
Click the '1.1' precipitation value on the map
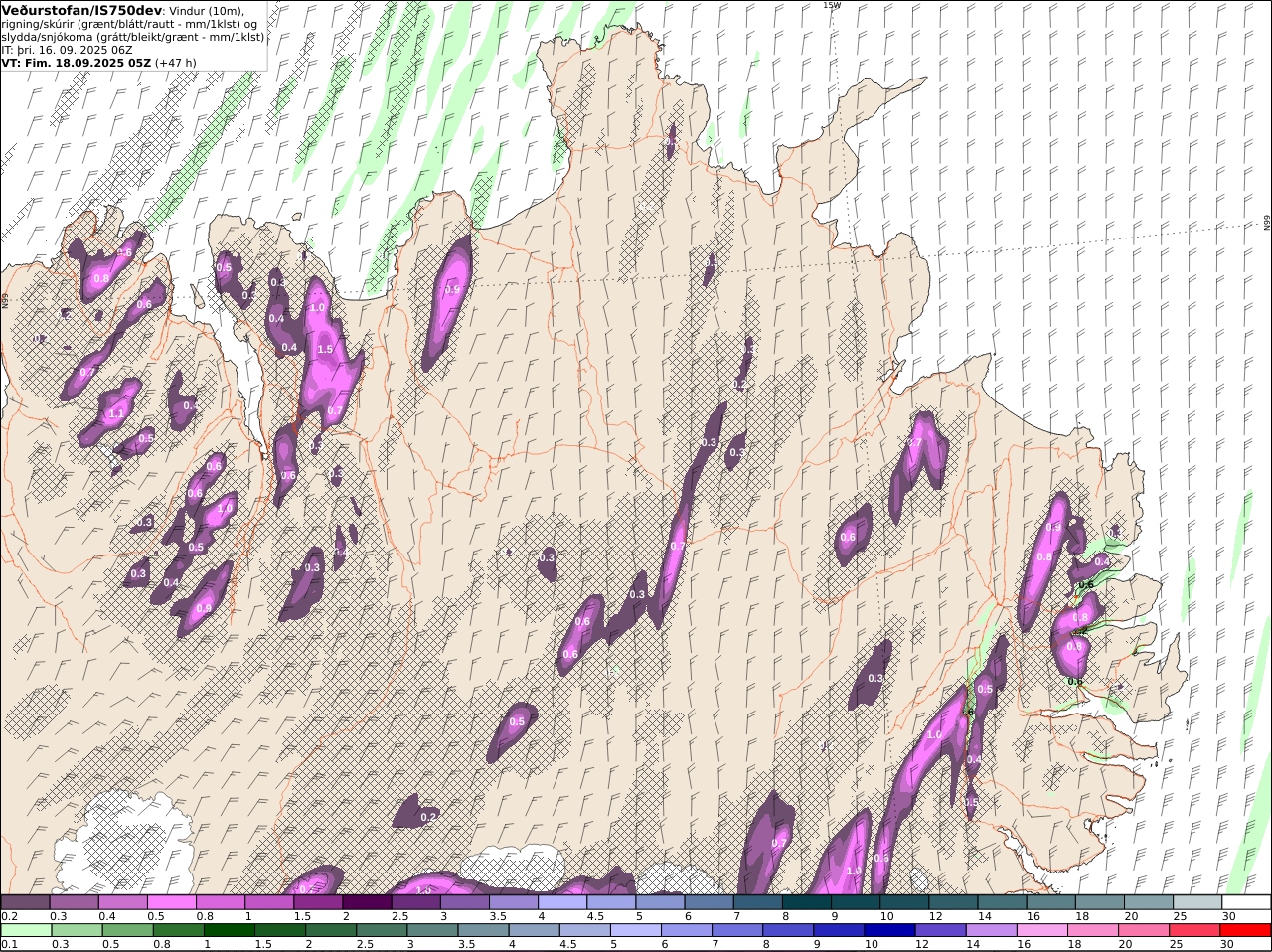(116, 413)
